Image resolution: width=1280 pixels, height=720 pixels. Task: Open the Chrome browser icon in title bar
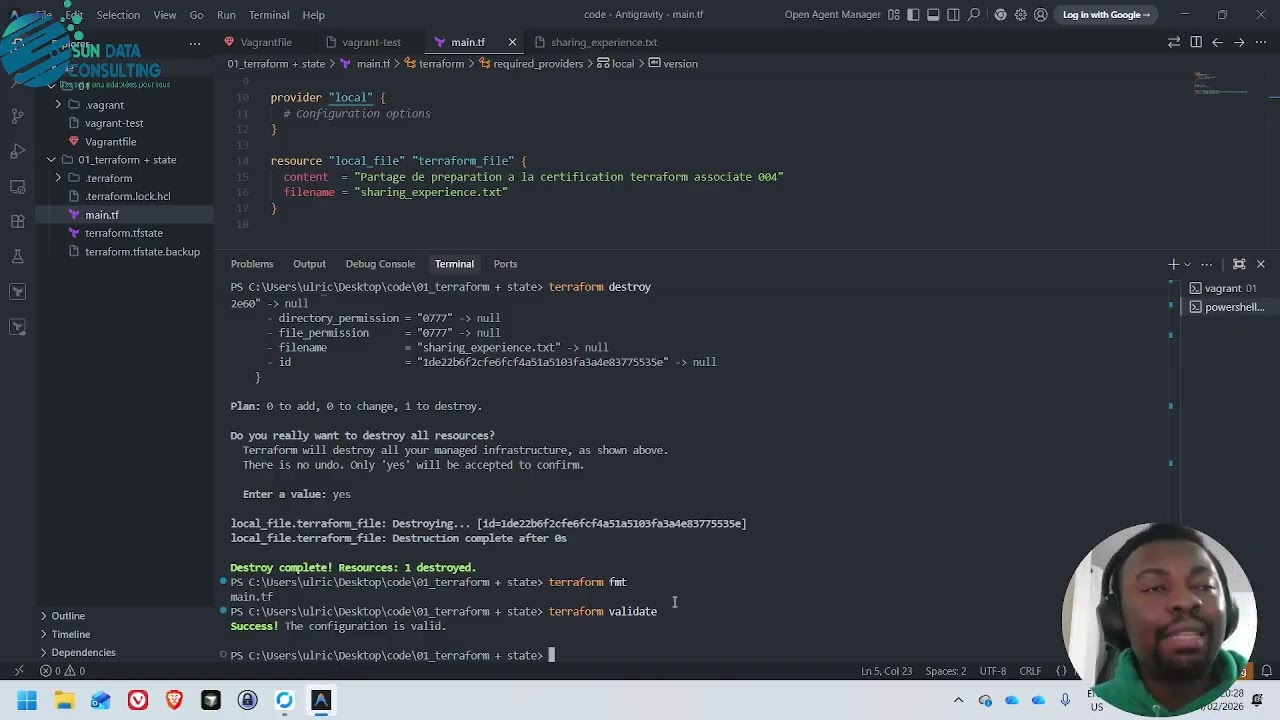point(1000,15)
